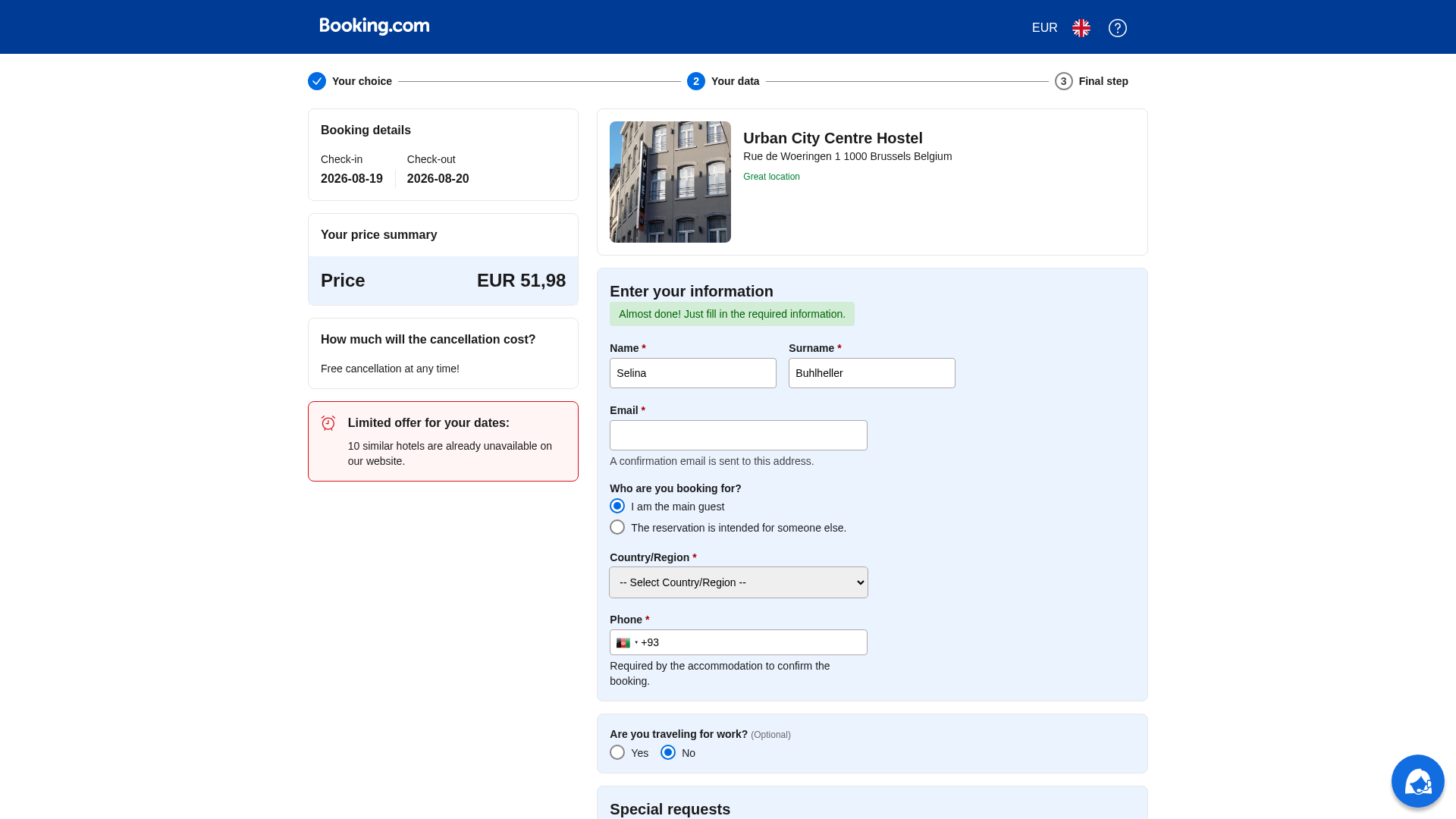Click the phone number input field

(x=739, y=642)
